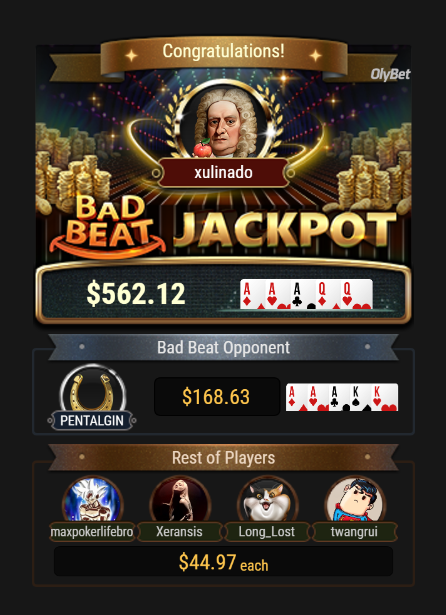The image size is (446, 615).
Task: Click the Congratulations! banner
Action: coord(224,52)
